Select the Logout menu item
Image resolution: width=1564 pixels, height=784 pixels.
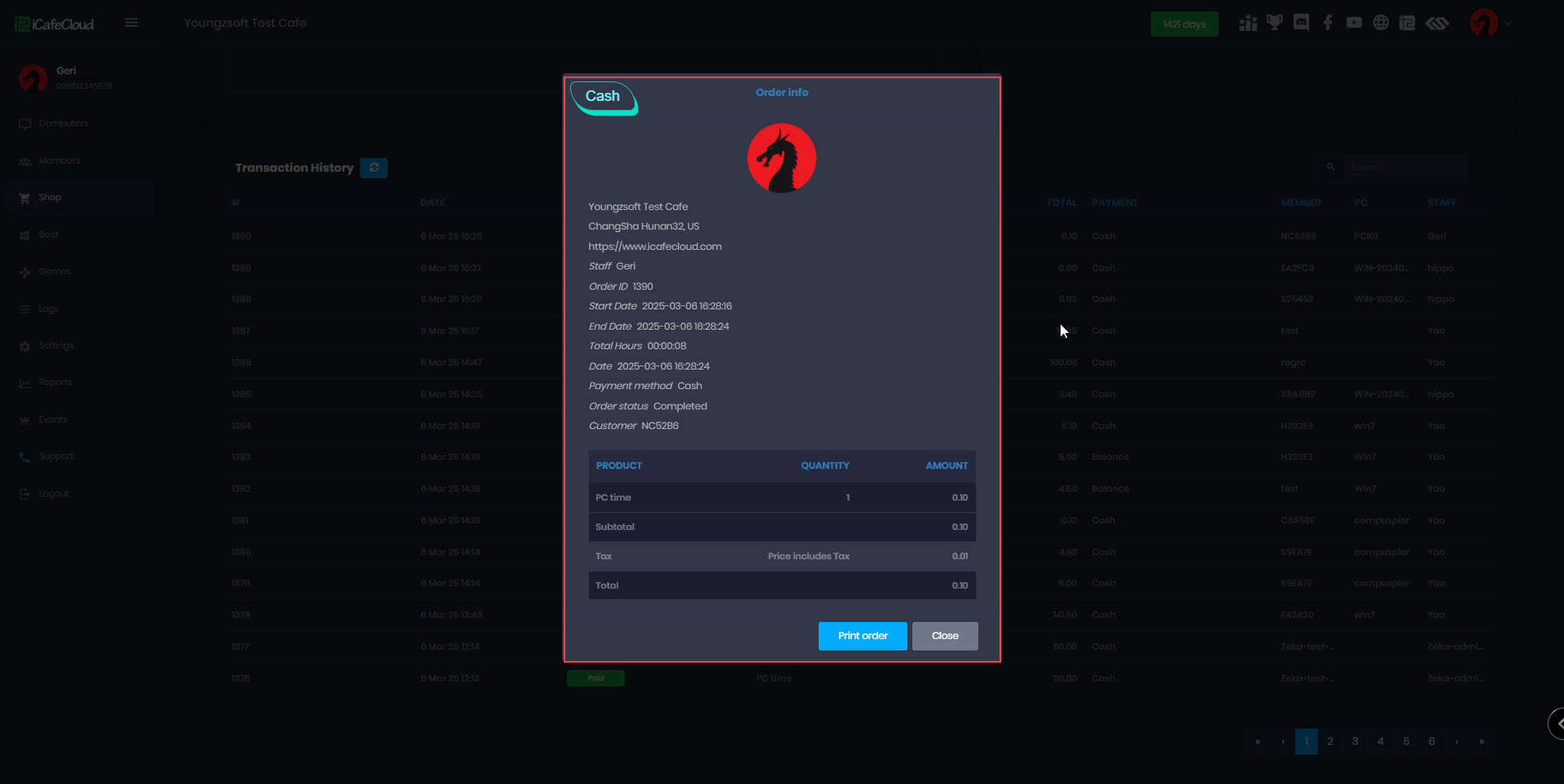pos(54,494)
